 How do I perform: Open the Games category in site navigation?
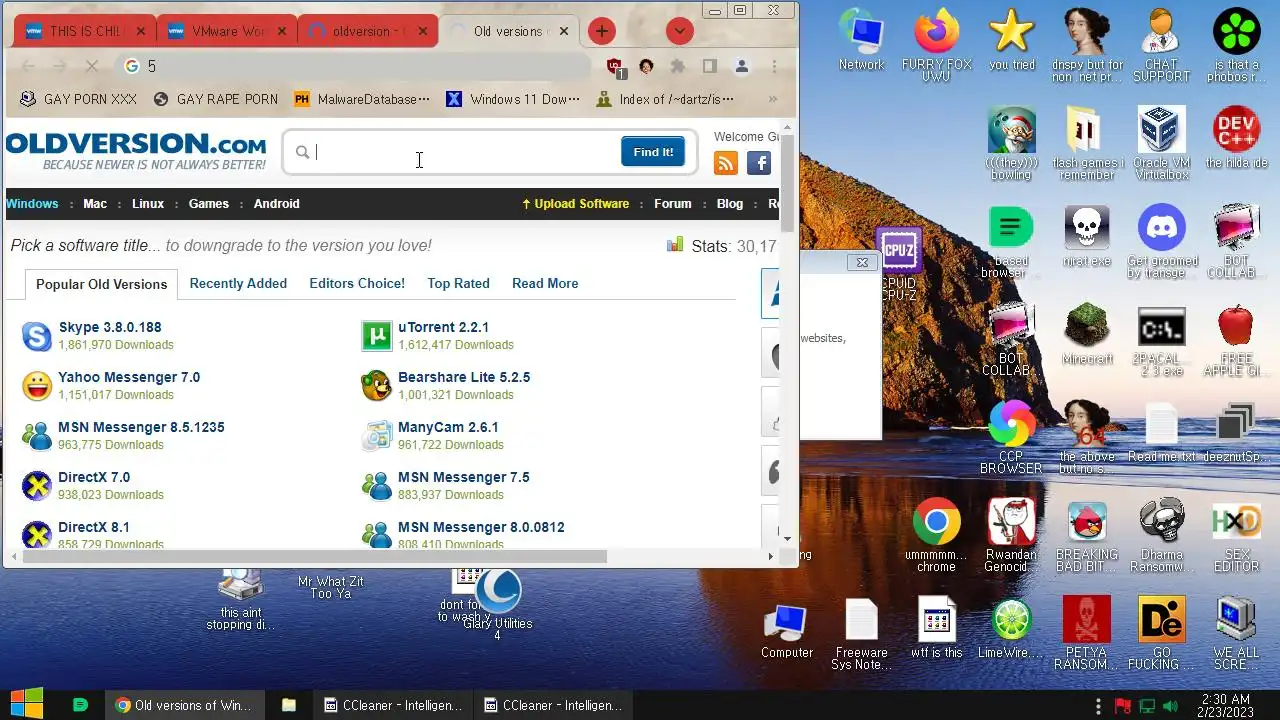pos(209,203)
